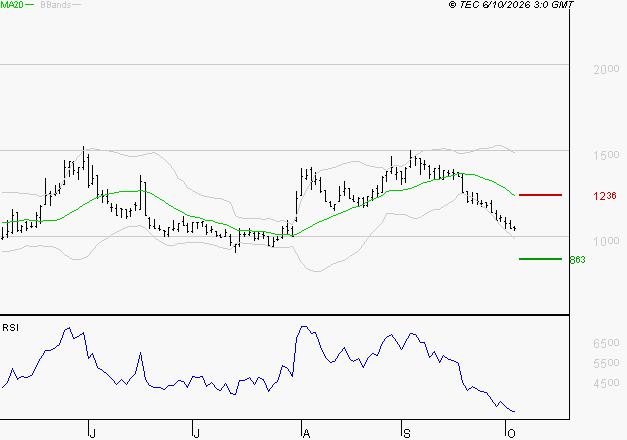
Task: Click the A month marker
Action: point(306,433)
